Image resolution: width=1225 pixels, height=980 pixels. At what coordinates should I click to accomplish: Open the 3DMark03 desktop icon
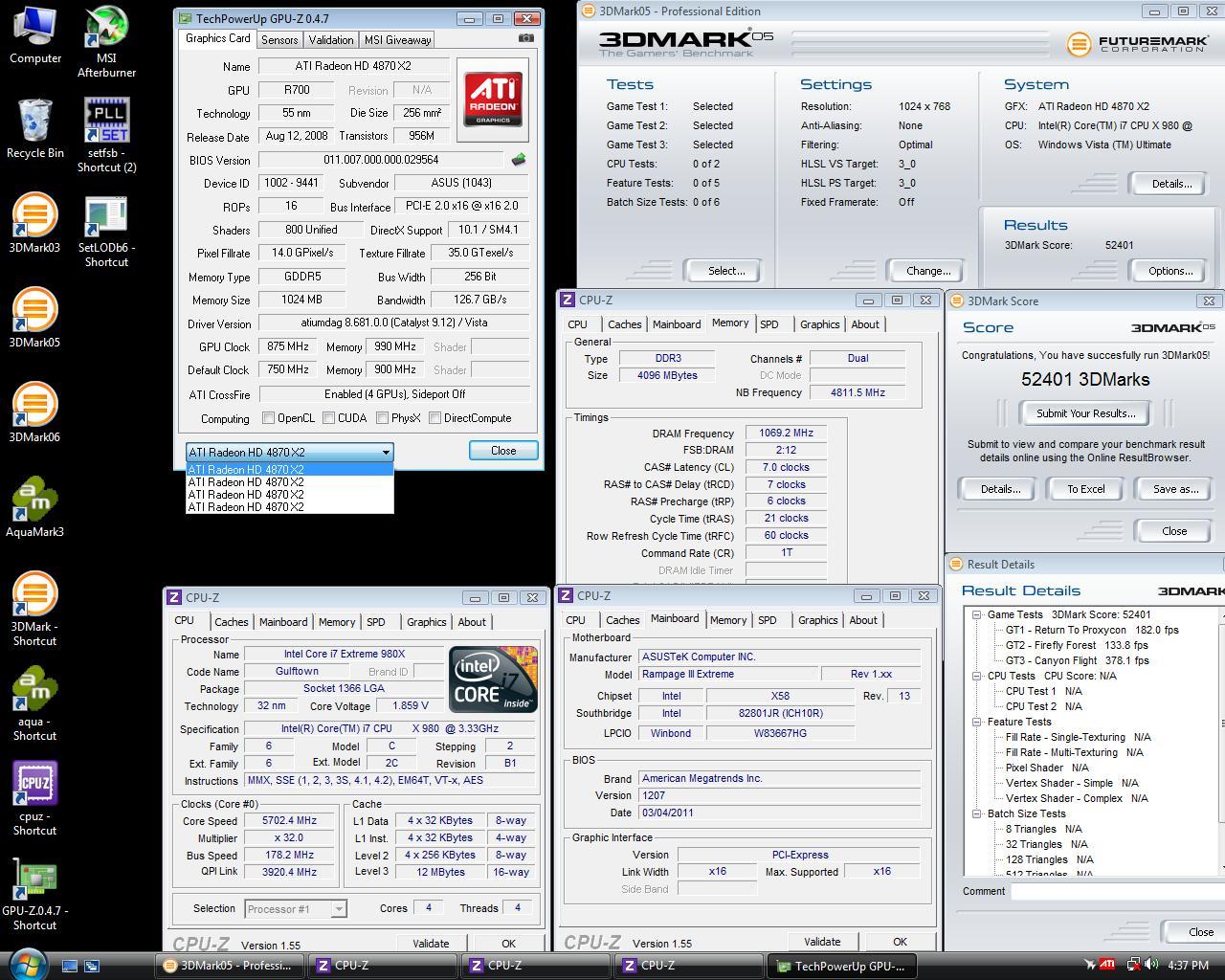coord(34,223)
